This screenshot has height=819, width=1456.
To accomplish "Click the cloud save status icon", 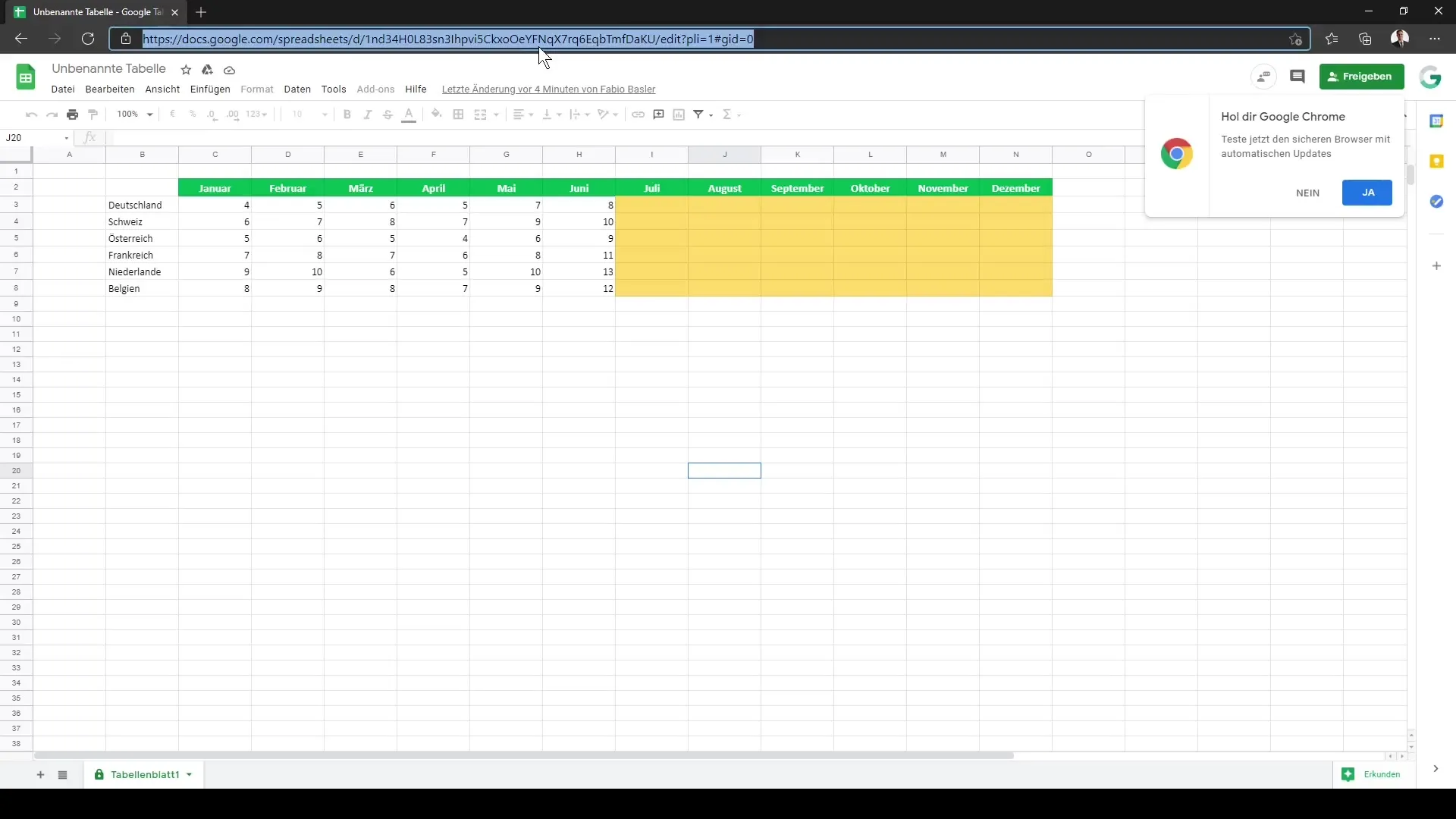I will pyautogui.click(x=229, y=70).
